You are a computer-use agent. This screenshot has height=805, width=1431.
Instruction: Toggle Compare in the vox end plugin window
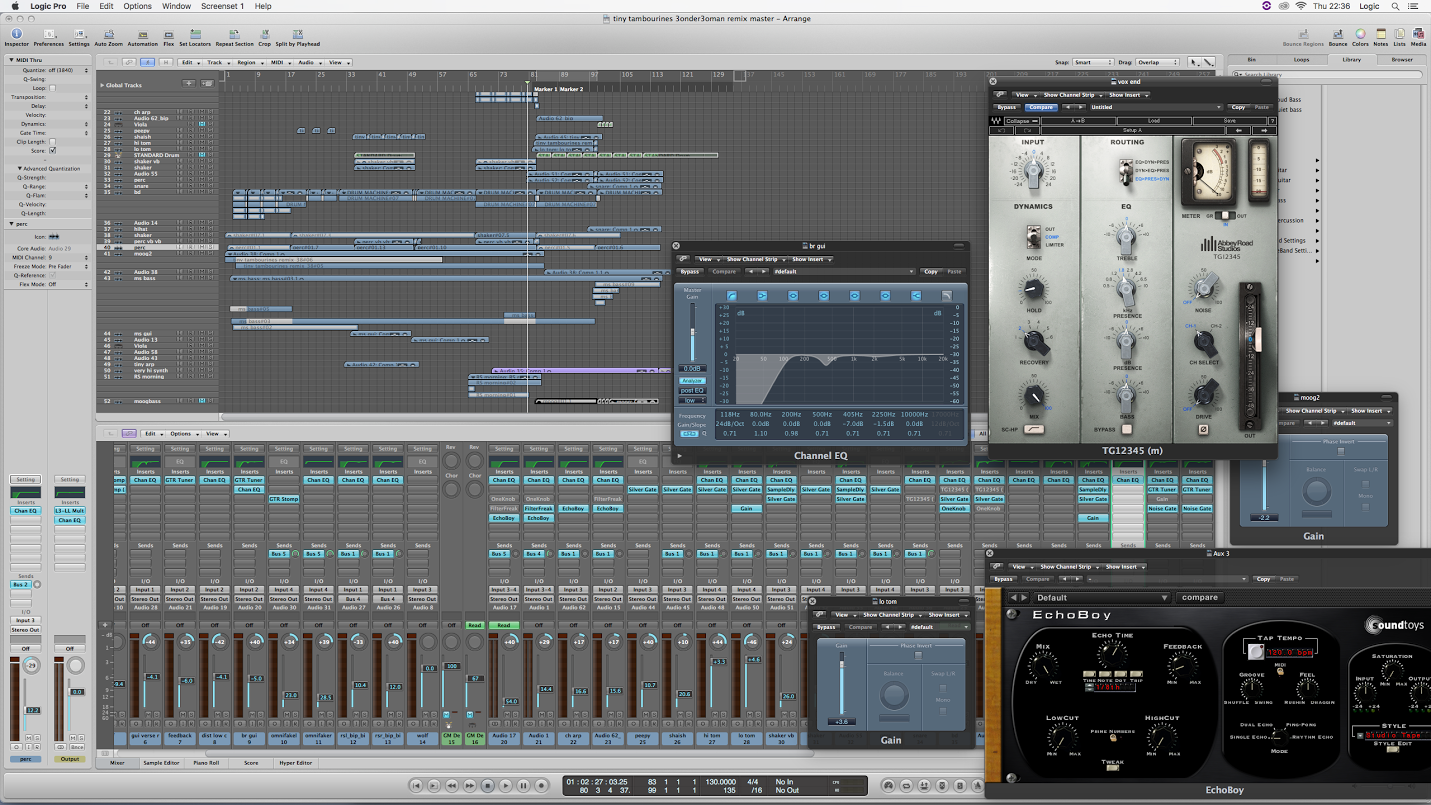tap(1040, 107)
